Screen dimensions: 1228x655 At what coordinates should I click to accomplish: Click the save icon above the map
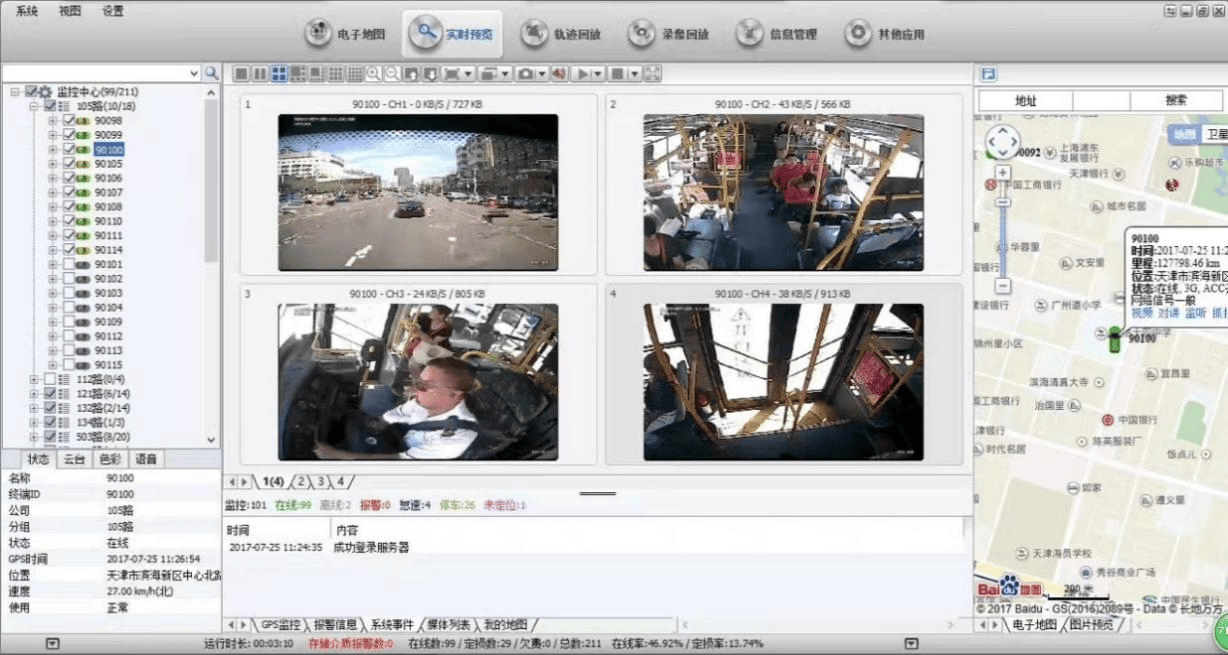pos(988,74)
